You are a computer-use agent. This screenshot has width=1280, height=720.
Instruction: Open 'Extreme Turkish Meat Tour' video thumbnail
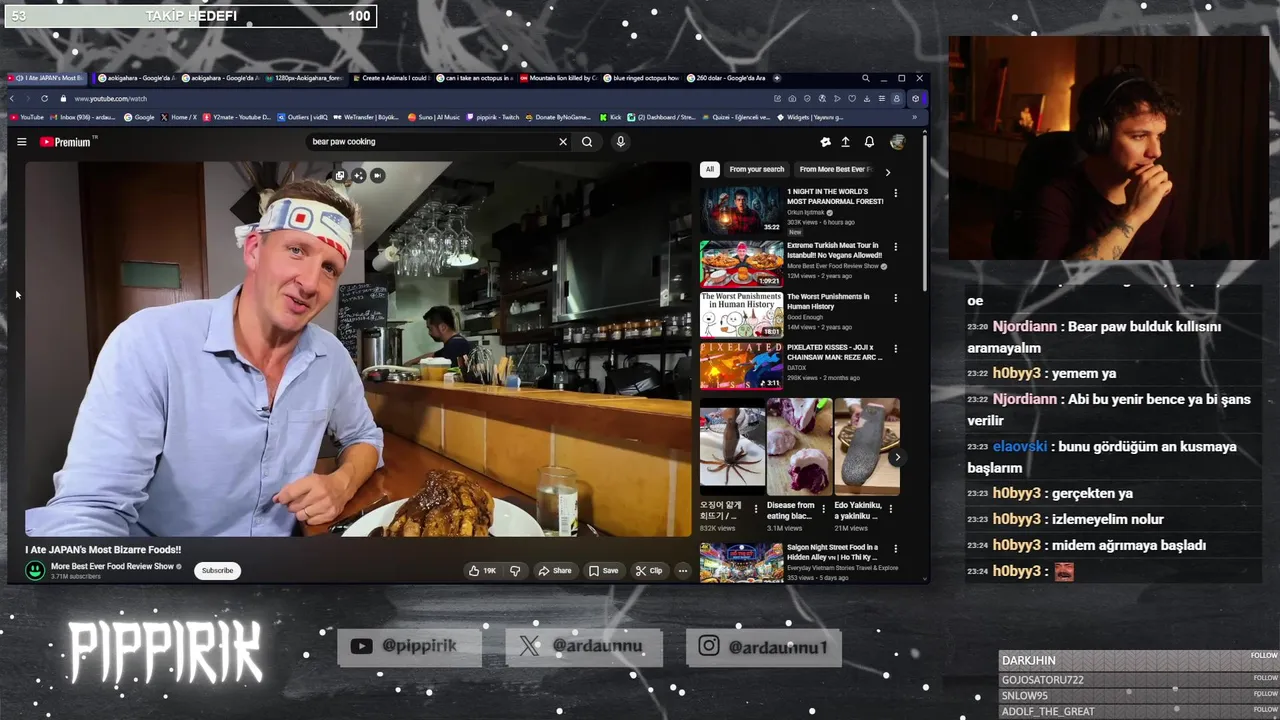[x=741, y=263]
